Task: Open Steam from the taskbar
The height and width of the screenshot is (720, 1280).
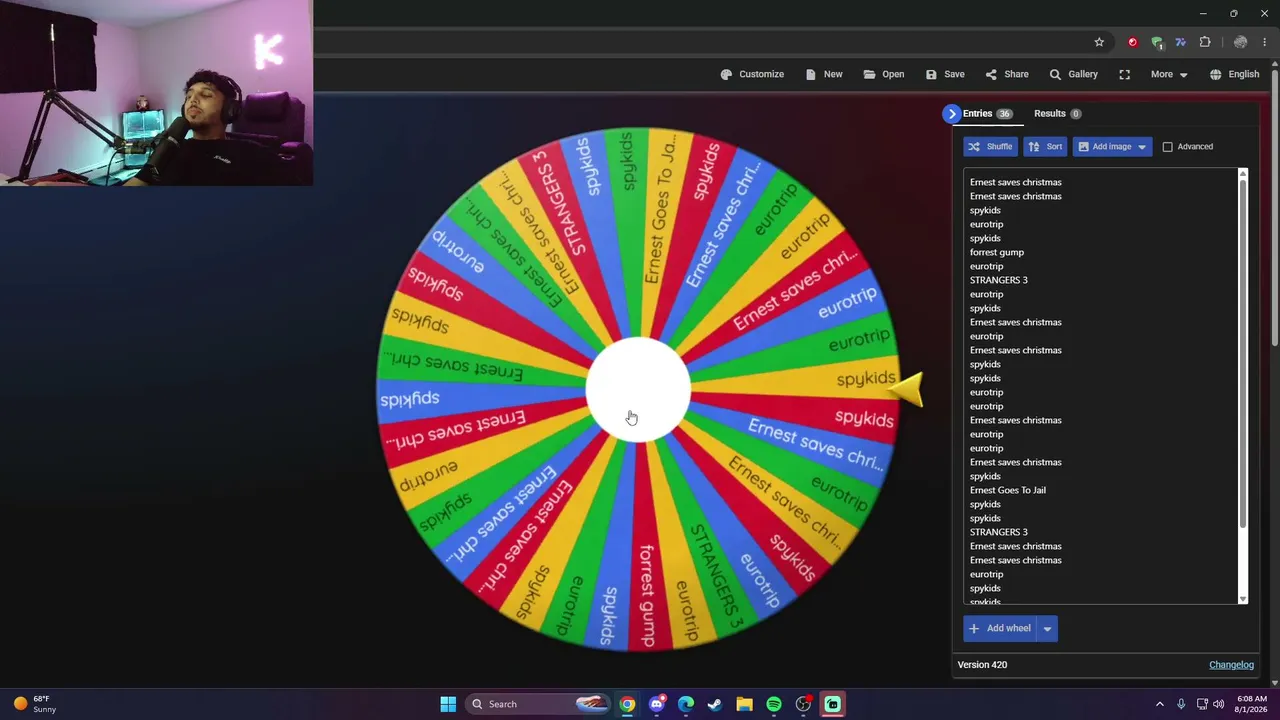Action: tap(714, 704)
